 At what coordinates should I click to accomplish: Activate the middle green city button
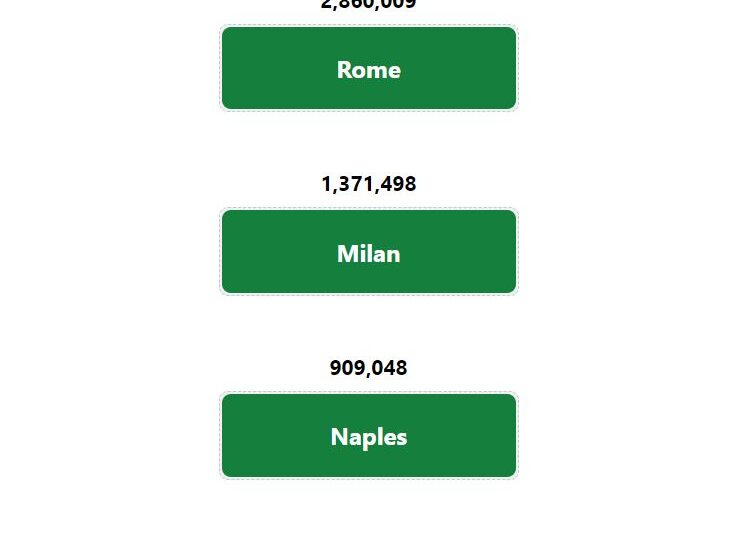click(369, 252)
